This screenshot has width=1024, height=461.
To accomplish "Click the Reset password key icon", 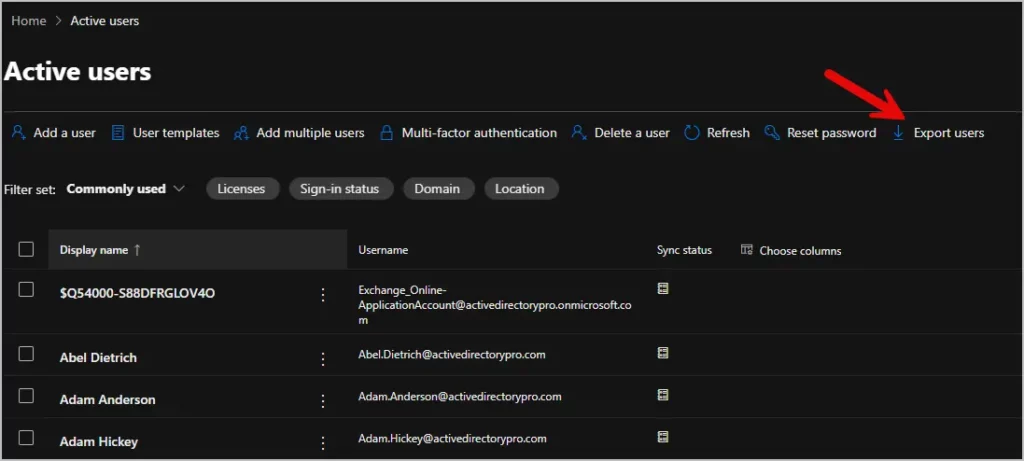I will pos(772,133).
